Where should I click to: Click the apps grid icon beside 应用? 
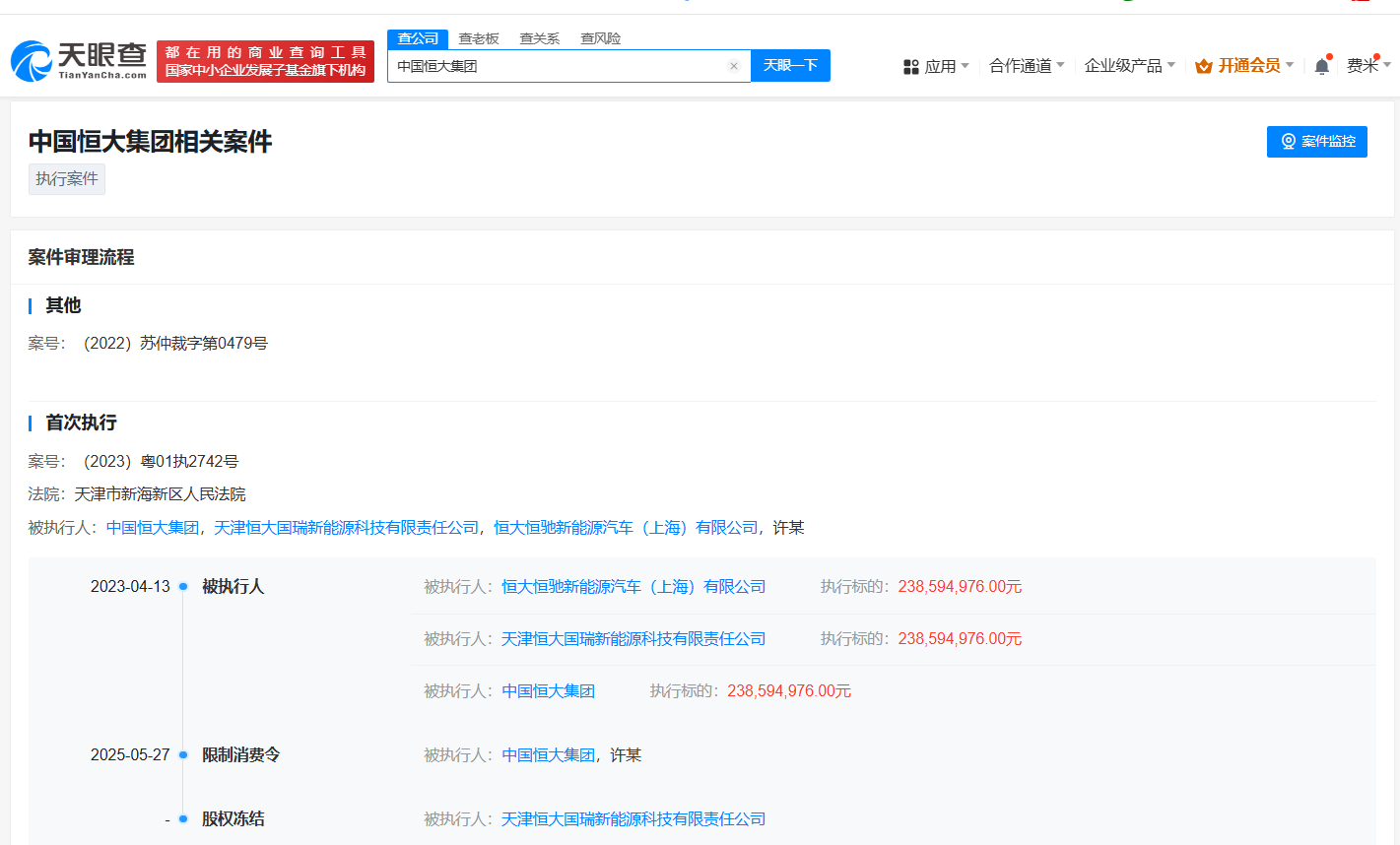(908, 64)
